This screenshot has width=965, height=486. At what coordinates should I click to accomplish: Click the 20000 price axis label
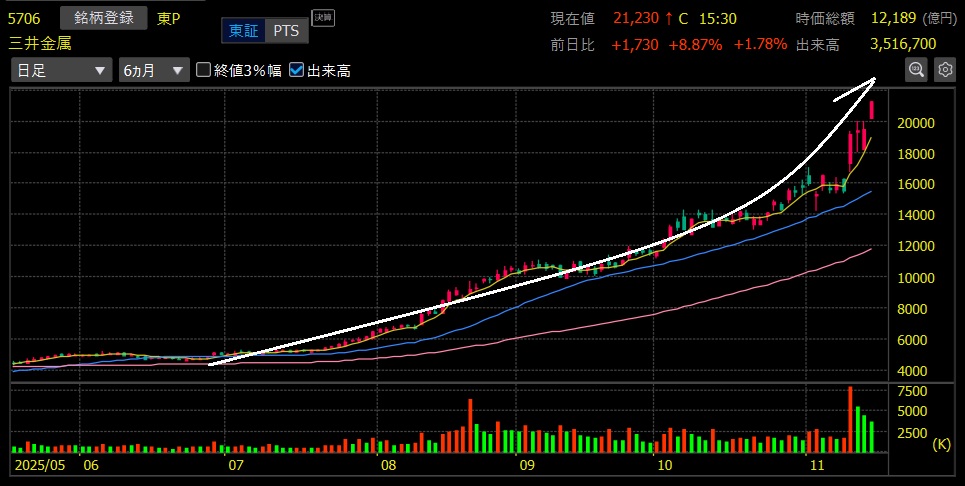(916, 123)
